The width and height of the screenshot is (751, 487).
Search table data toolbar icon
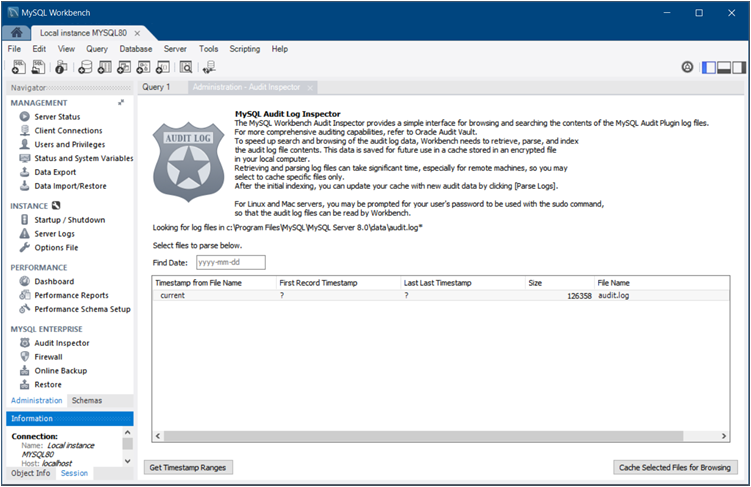tap(186, 67)
